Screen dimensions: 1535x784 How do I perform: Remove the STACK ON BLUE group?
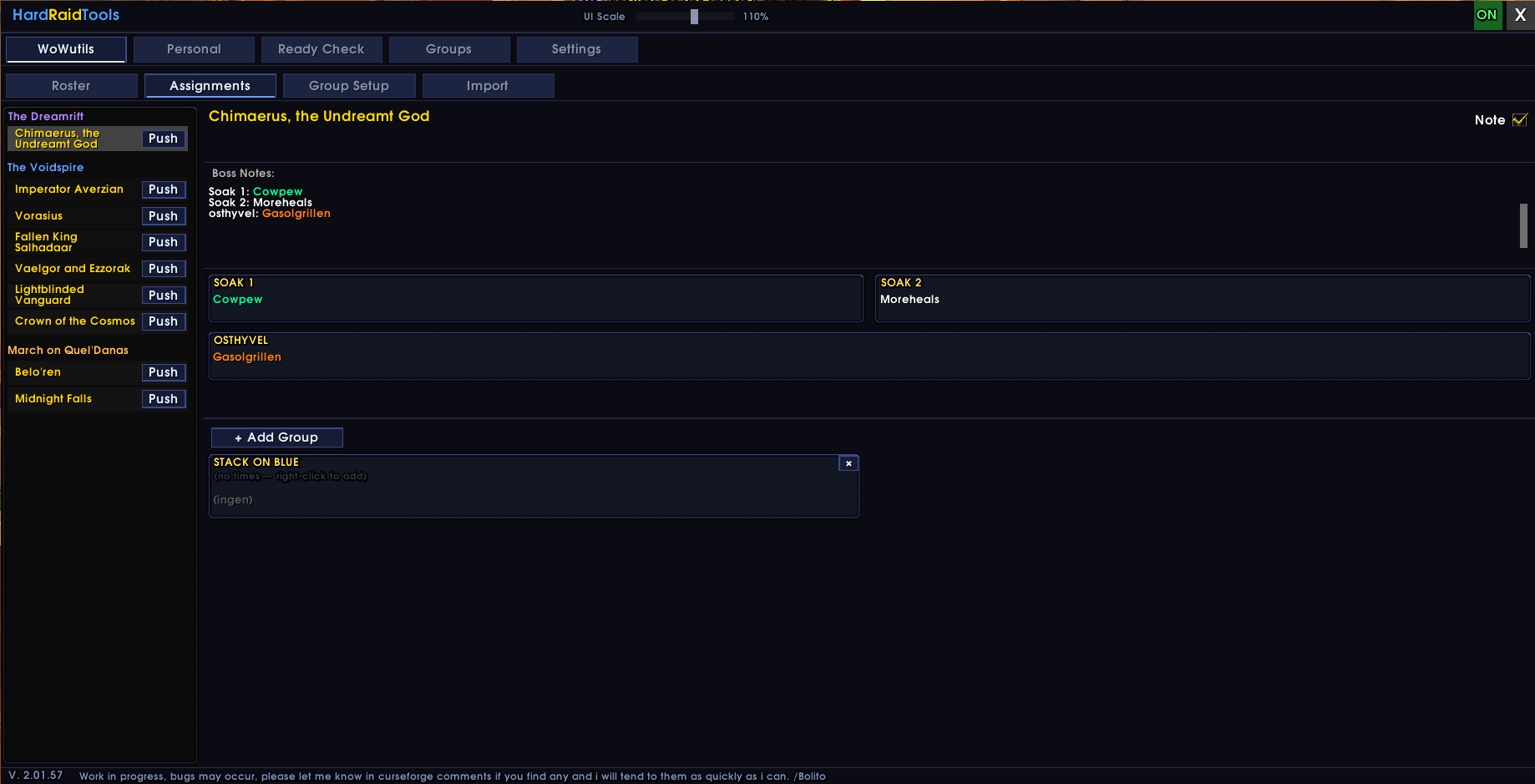(849, 463)
